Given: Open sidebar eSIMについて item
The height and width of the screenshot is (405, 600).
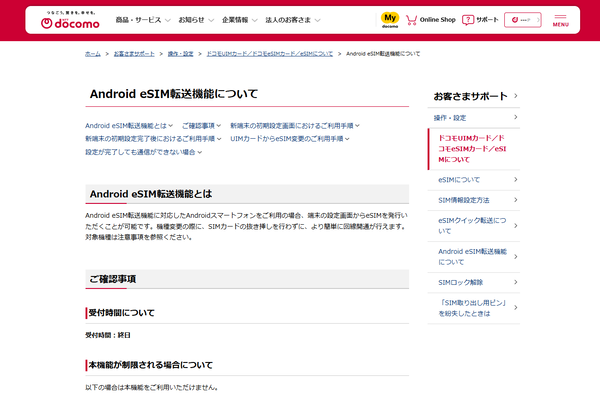Looking at the screenshot, I should (474, 180).
